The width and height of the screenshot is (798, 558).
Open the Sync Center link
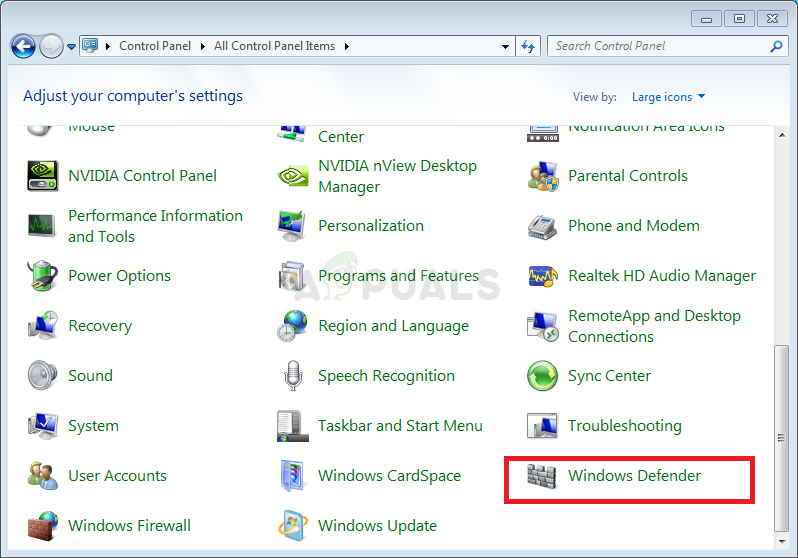(x=609, y=376)
